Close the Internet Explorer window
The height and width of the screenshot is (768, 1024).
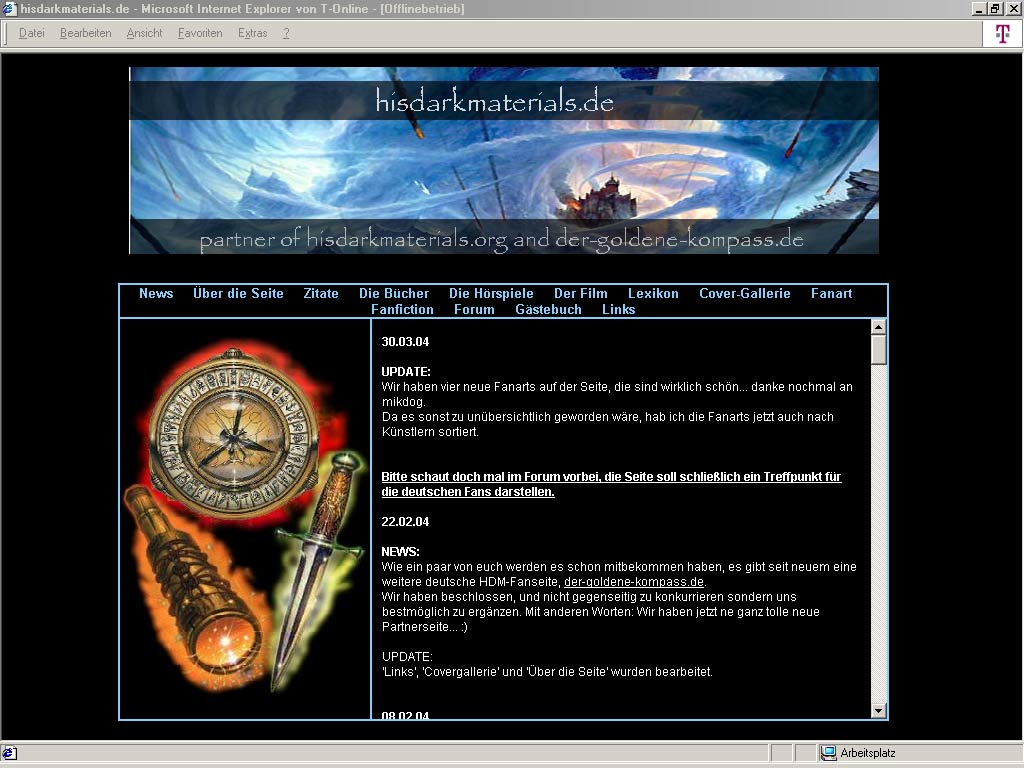[1013, 8]
